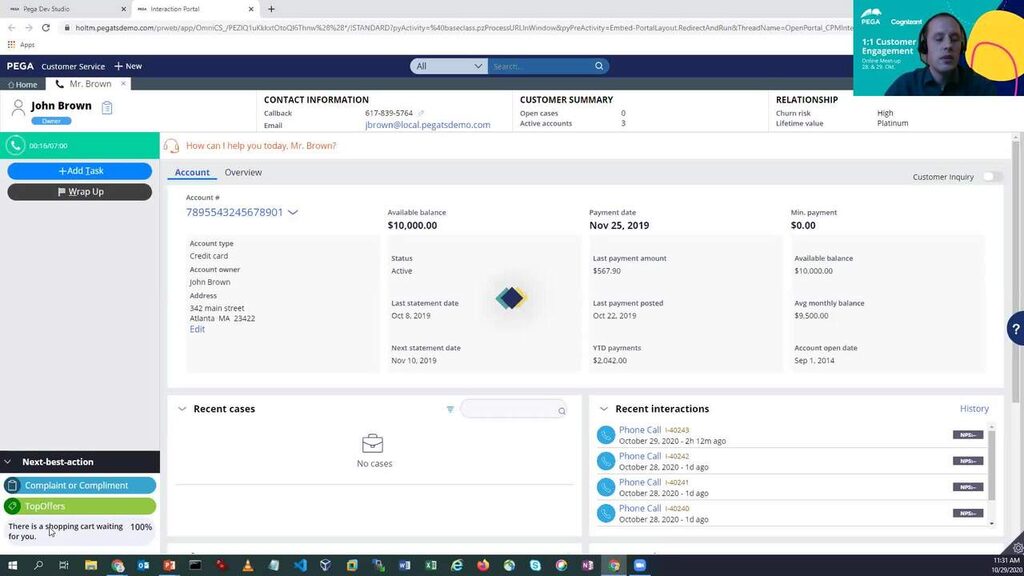
Task: Toggle the Customer Inquiry switch
Action: coord(989,175)
